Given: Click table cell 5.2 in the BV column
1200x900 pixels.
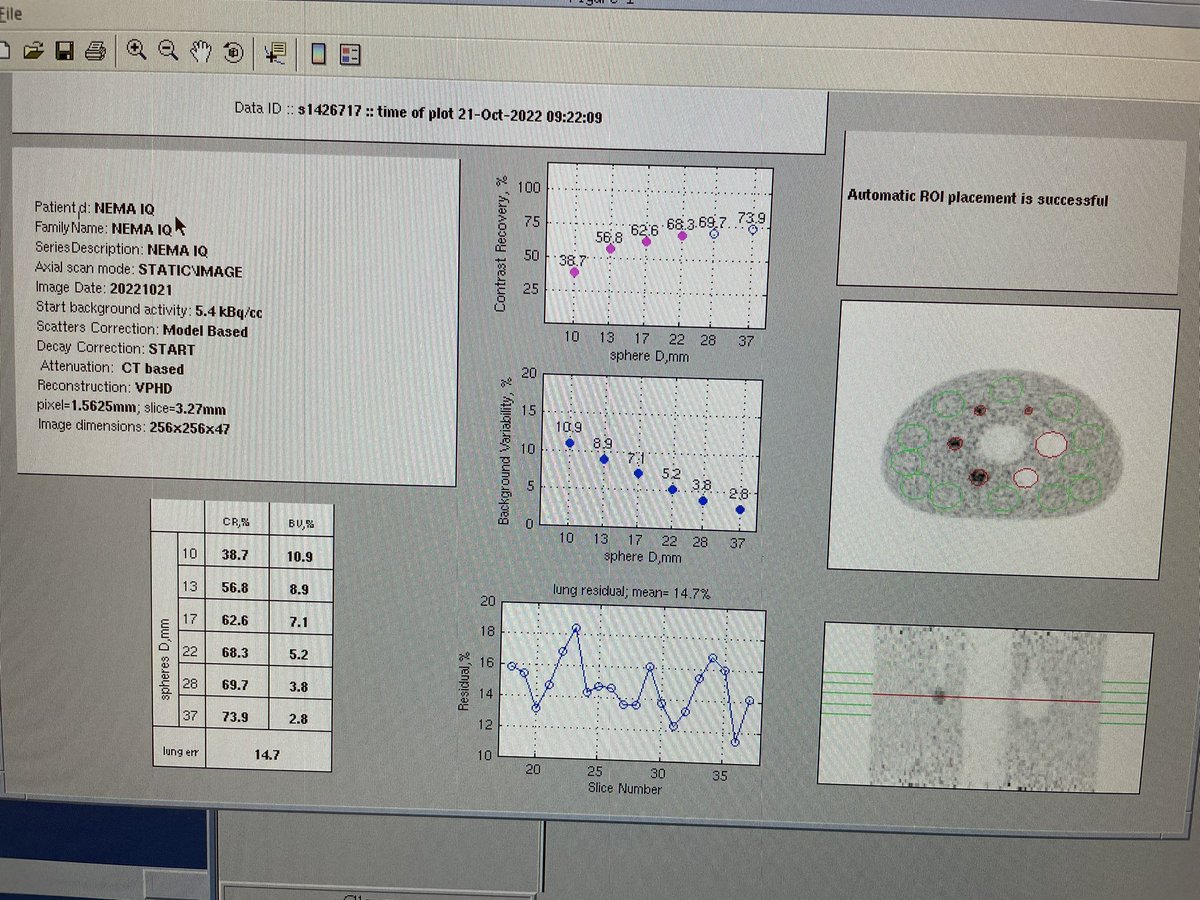Looking at the screenshot, I should tap(299, 654).
